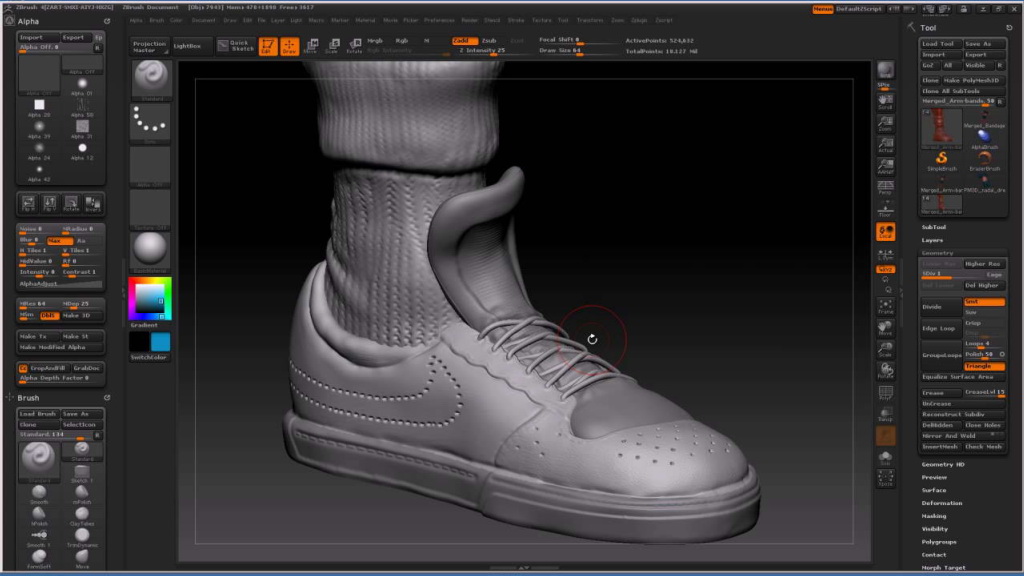Enable Zadd sculpt mode
This screenshot has height=576, width=1024.
point(464,40)
